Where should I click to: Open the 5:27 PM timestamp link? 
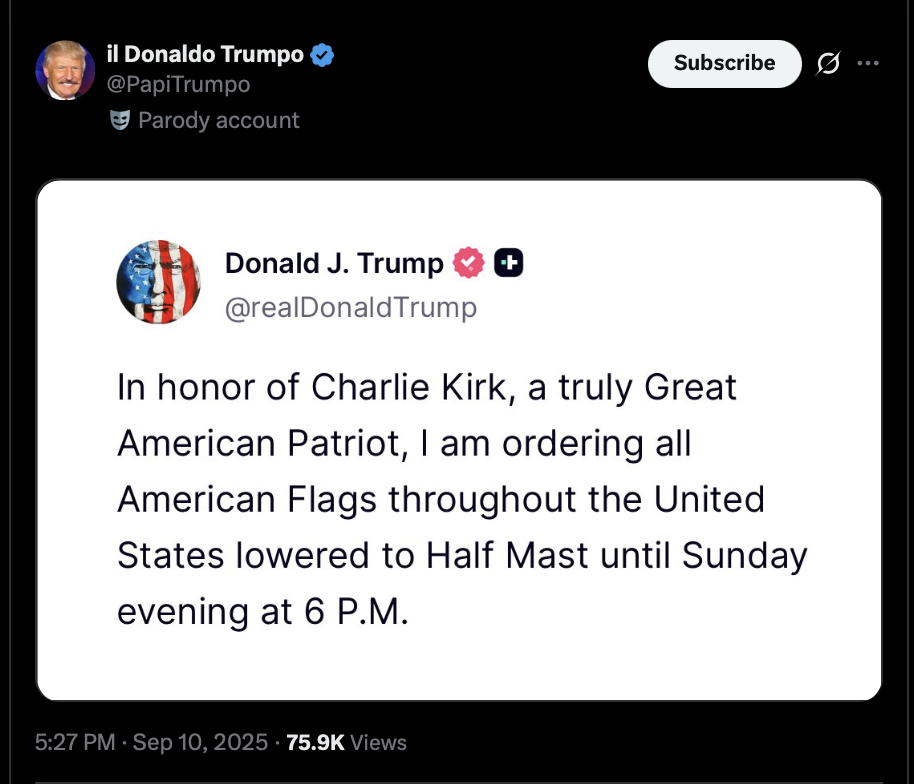coord(72,742)
